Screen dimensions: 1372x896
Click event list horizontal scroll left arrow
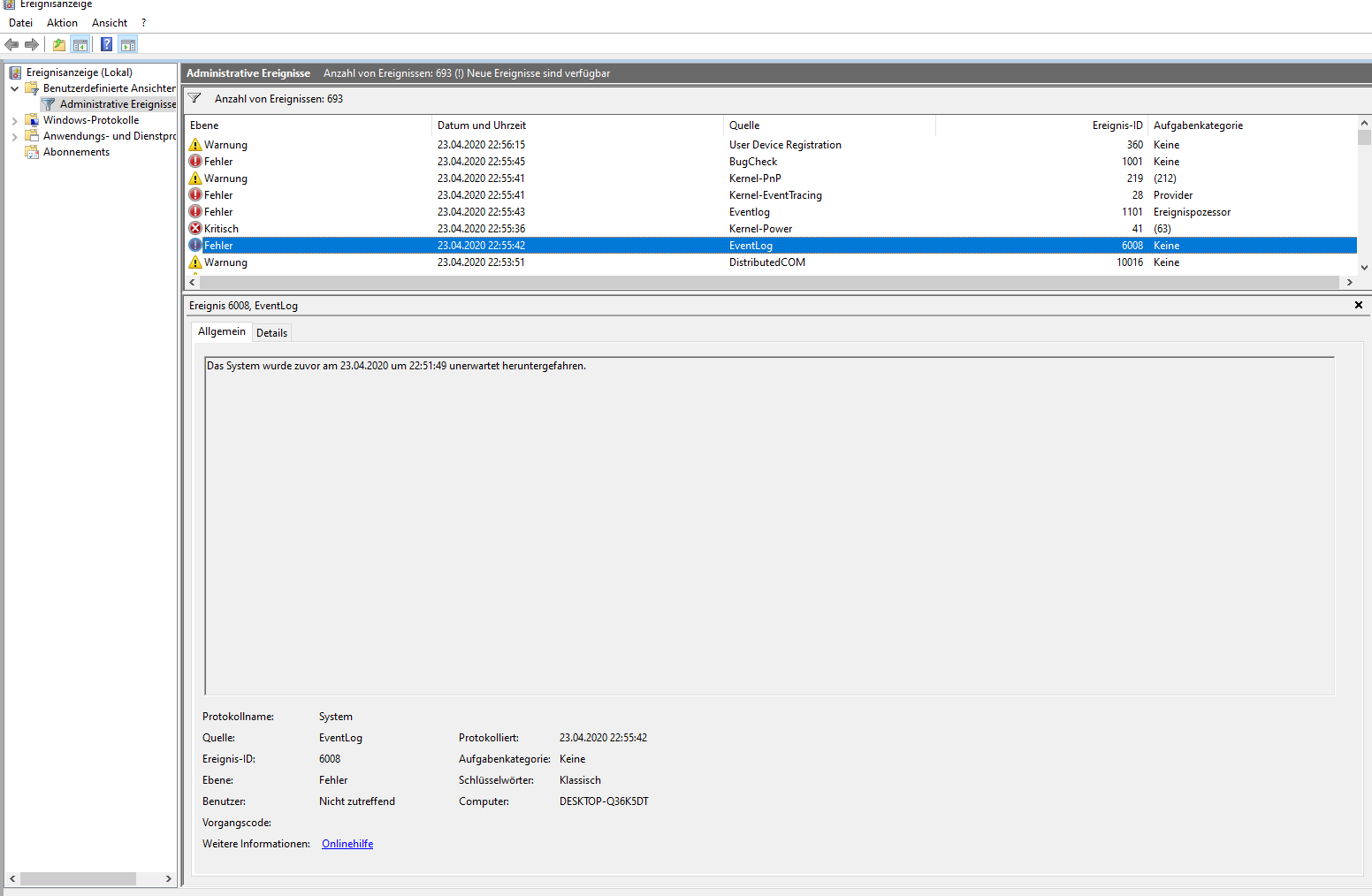point(193,283)
